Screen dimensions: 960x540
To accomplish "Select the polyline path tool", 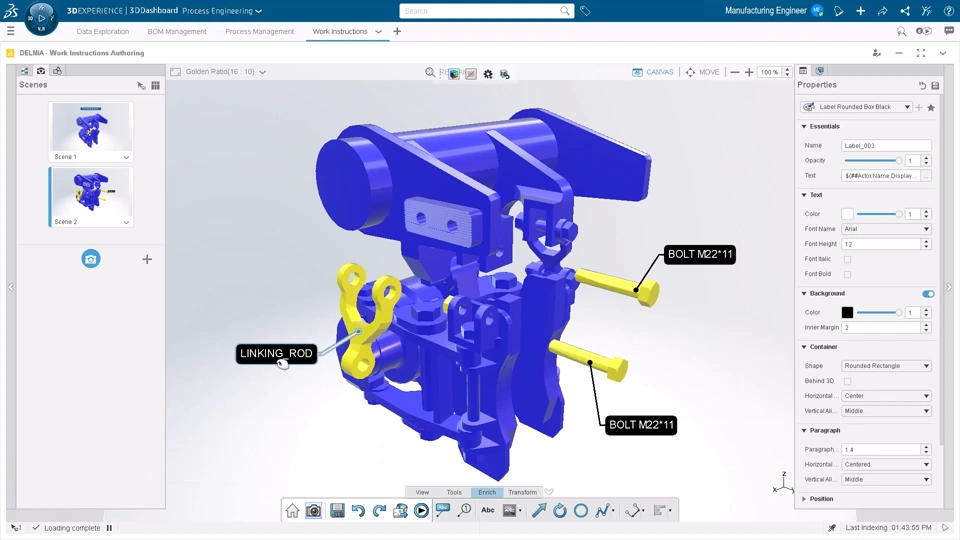I will tap(602, 511).
